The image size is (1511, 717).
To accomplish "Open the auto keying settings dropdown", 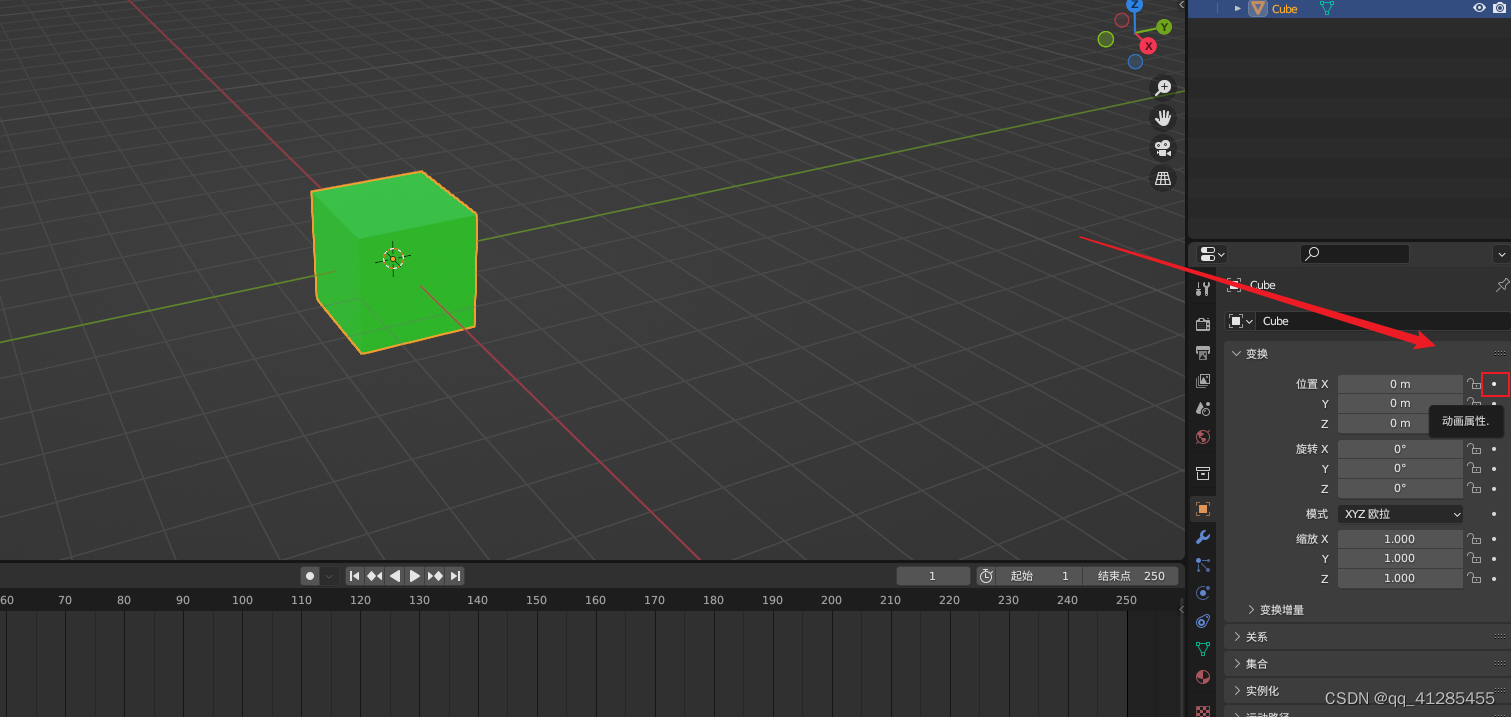I will [x=329, y=576].
